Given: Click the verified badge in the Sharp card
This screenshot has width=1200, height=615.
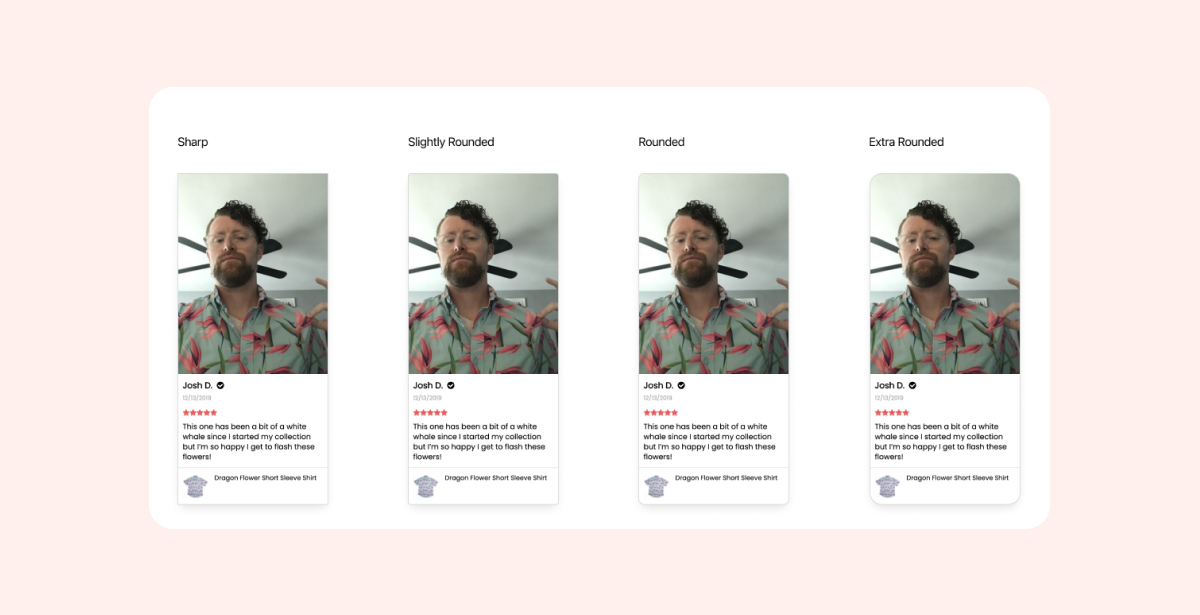Looking at the screenshot, I should tap(220, 385).
